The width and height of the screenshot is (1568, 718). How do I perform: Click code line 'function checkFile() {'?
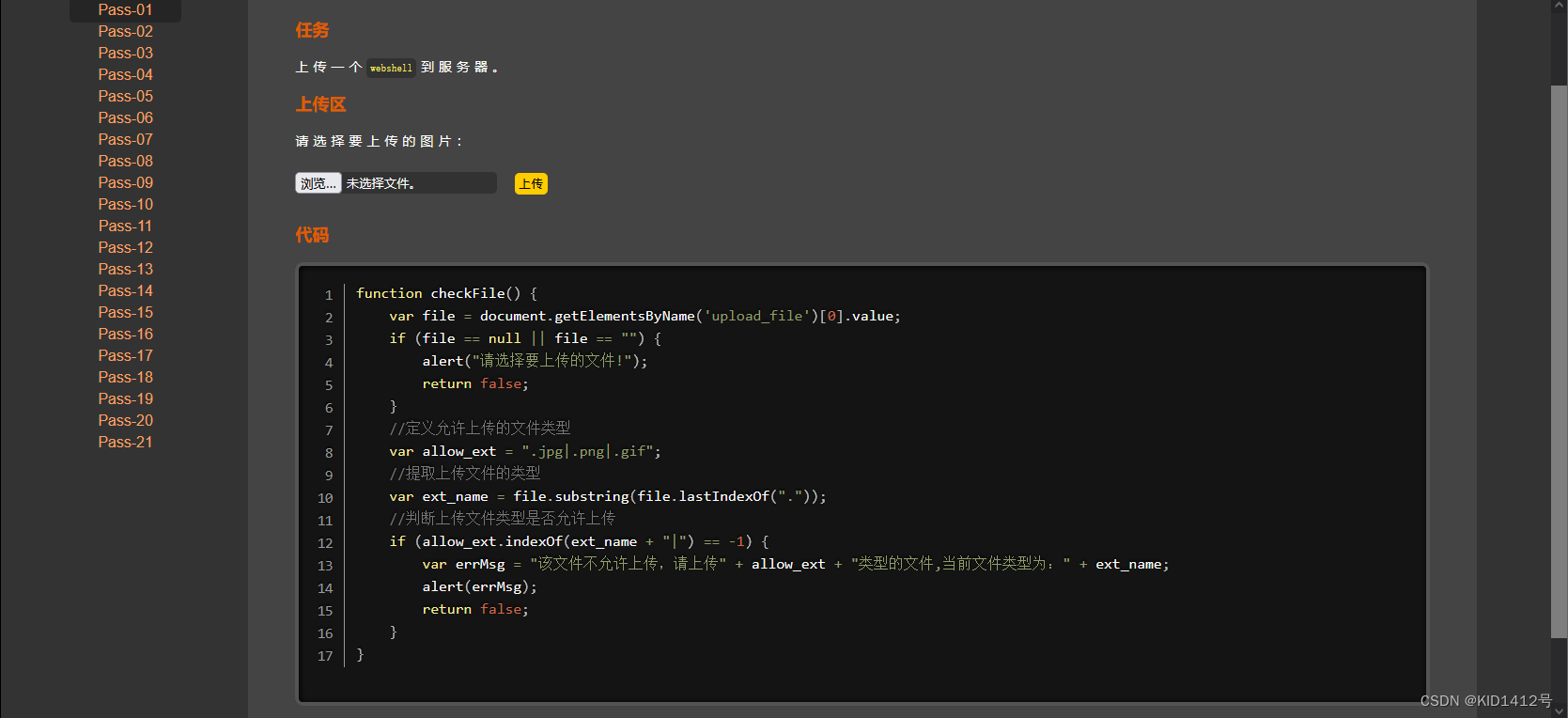click(446, 293)
